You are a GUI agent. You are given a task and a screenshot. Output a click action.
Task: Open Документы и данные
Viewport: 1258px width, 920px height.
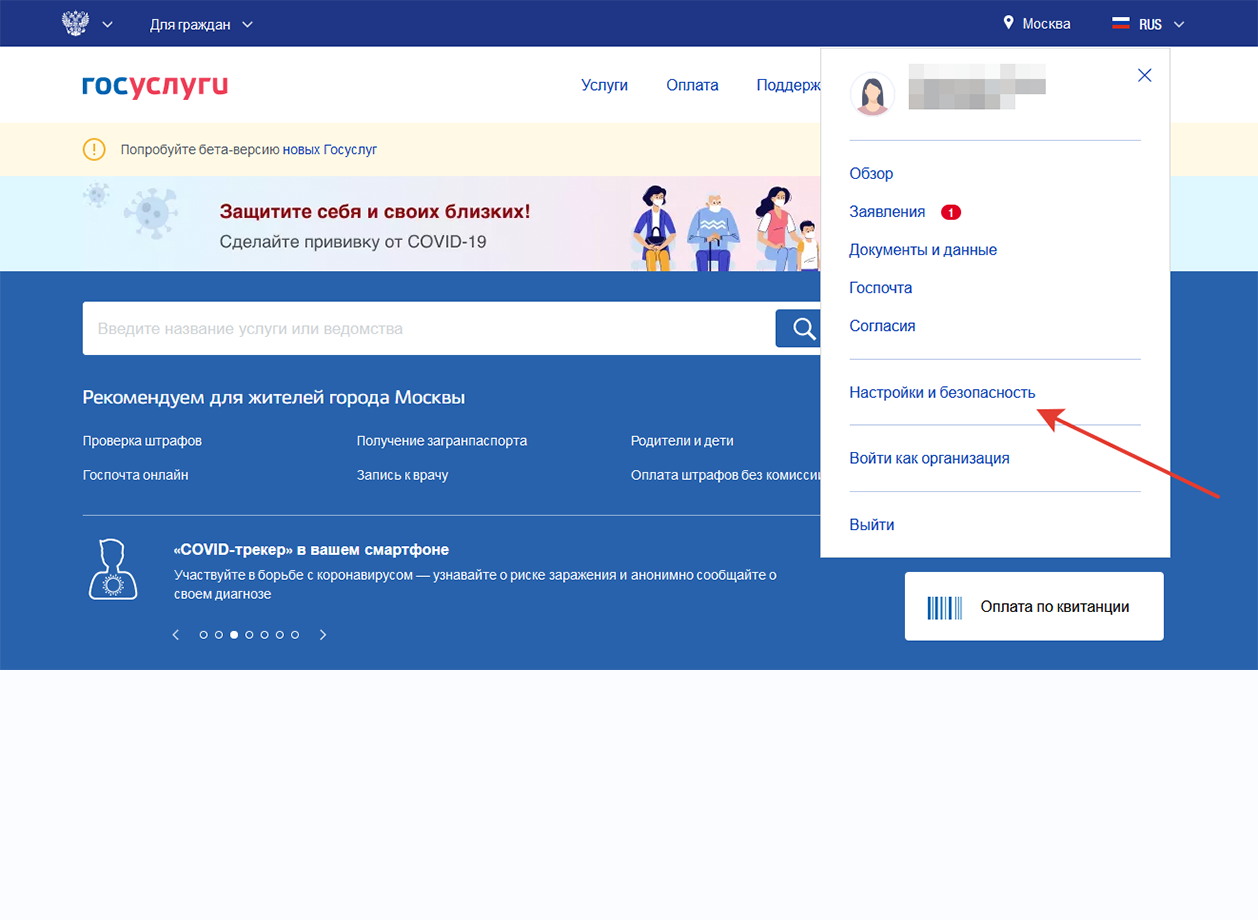coord(923,250)
